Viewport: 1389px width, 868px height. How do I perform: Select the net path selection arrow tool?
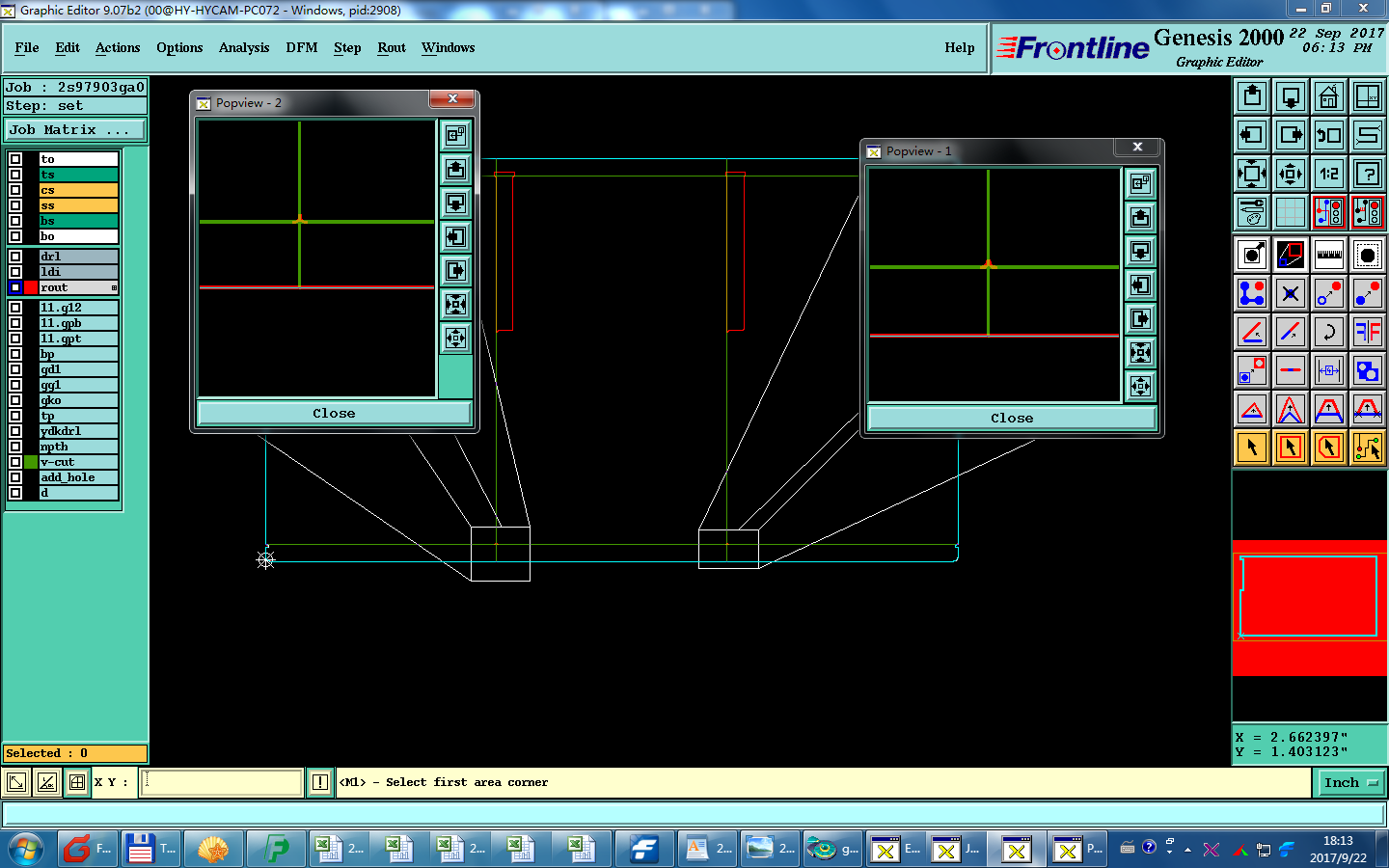(x=1368, y=448)
